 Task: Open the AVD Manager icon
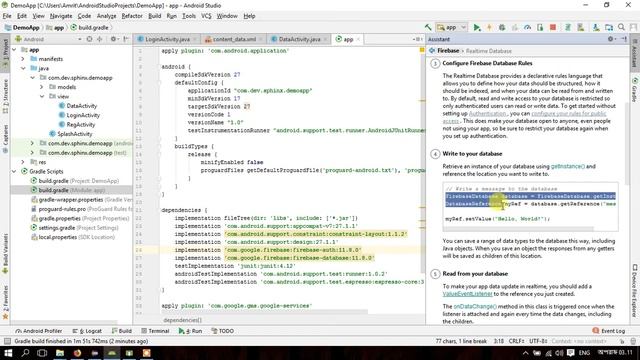pos(580,27)
